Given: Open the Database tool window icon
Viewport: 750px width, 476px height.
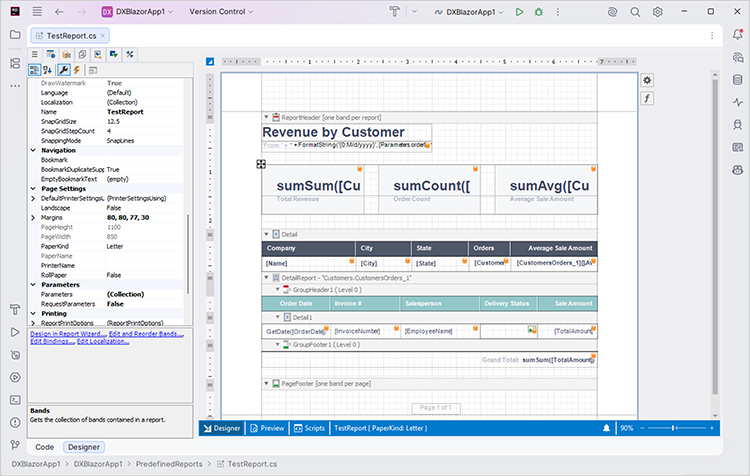Looking at the screenshot, I should tap(738, 79).
